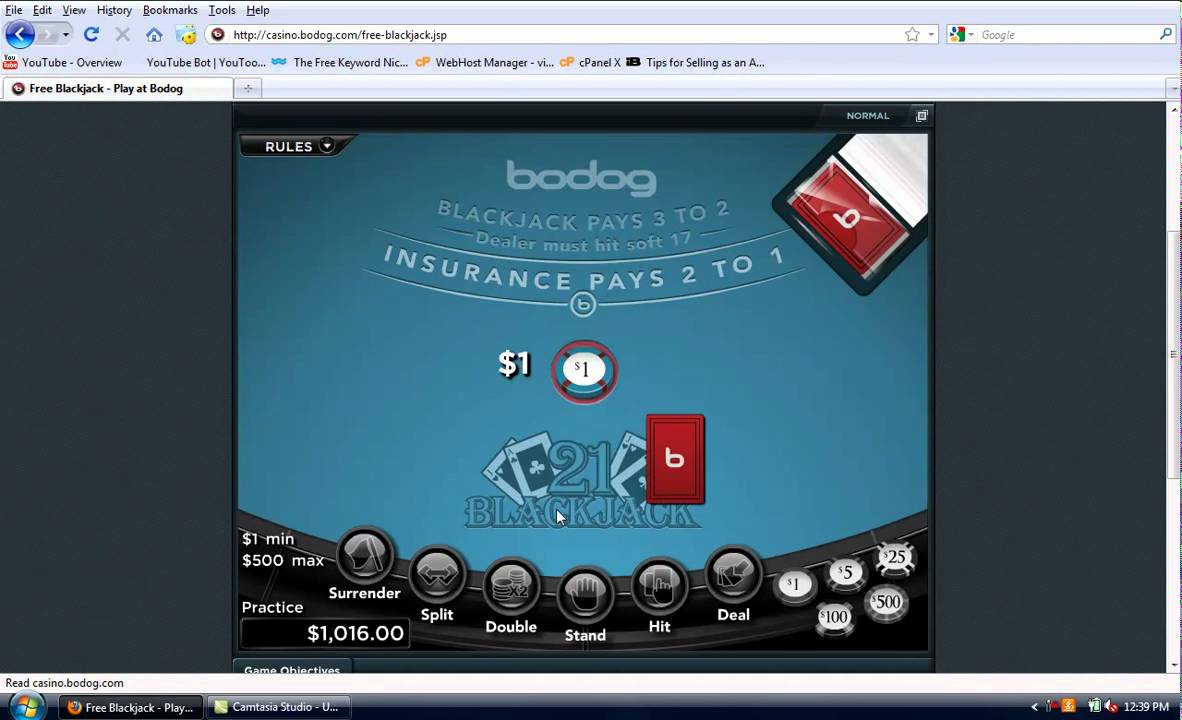Image resolution: width=1182 pixels, height=720 pixels.
Task: Click the Hit card icon
Action: click(x=659, y=587)
